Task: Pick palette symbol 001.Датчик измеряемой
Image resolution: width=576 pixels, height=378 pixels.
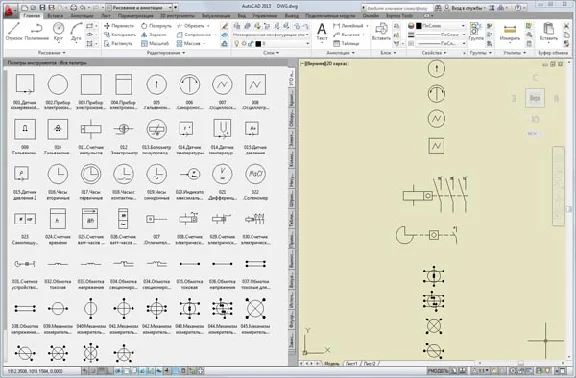Action: coord(25,91)
